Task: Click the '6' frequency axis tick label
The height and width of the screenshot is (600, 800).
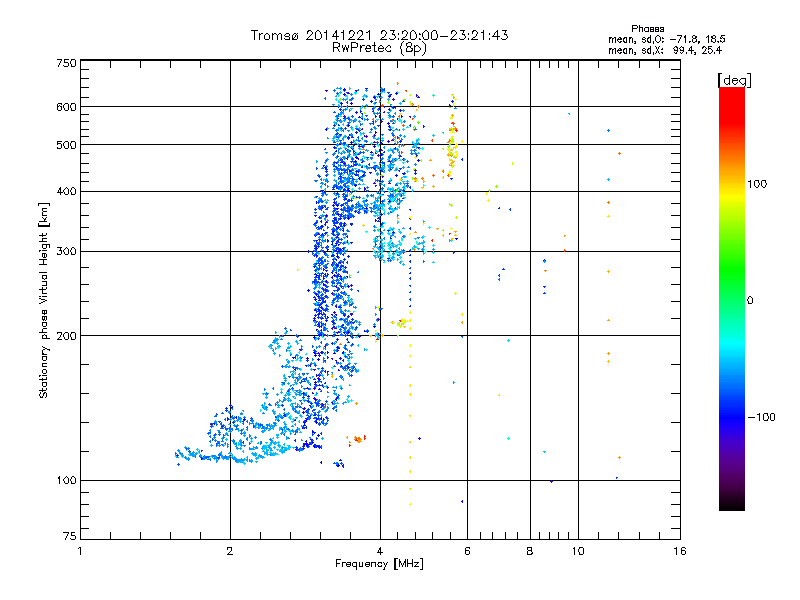Action: tap(467, 551)
